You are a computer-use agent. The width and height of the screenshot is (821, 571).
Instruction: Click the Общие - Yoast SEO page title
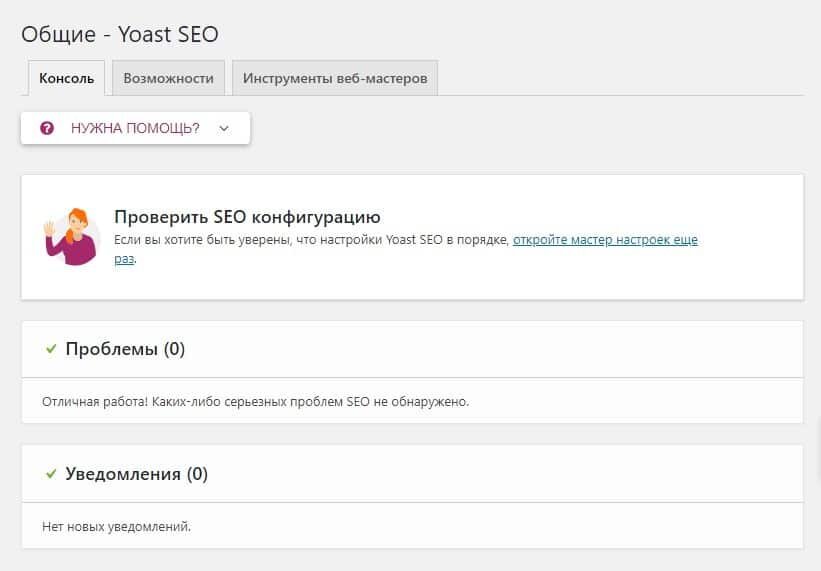120,34
